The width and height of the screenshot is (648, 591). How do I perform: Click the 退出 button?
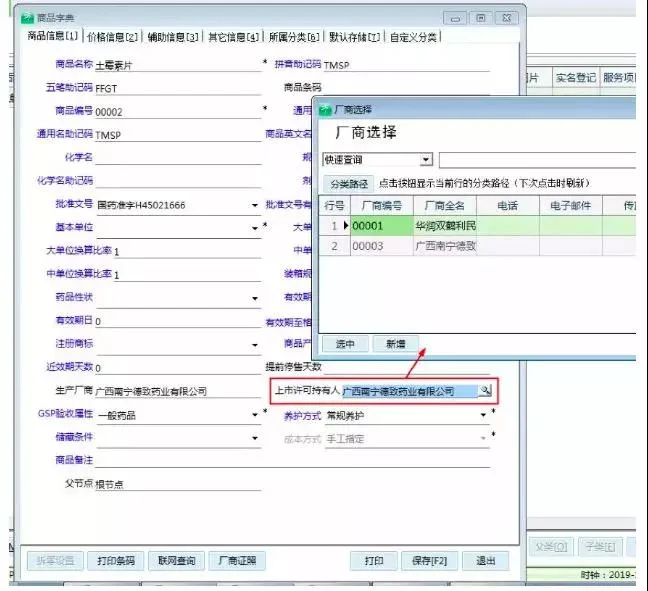486,561
